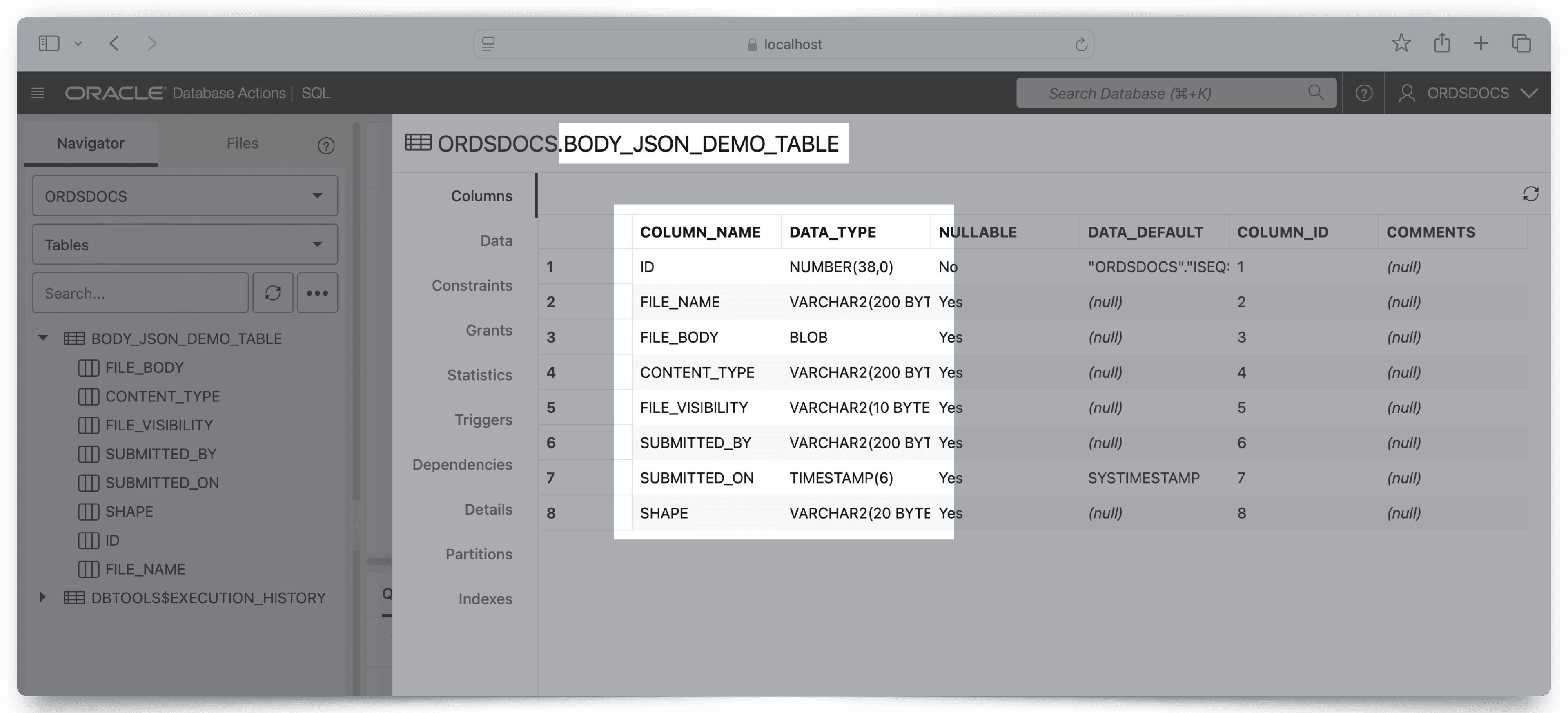Select the SUBMITTED_ON column in Navigator

point(162,482)
